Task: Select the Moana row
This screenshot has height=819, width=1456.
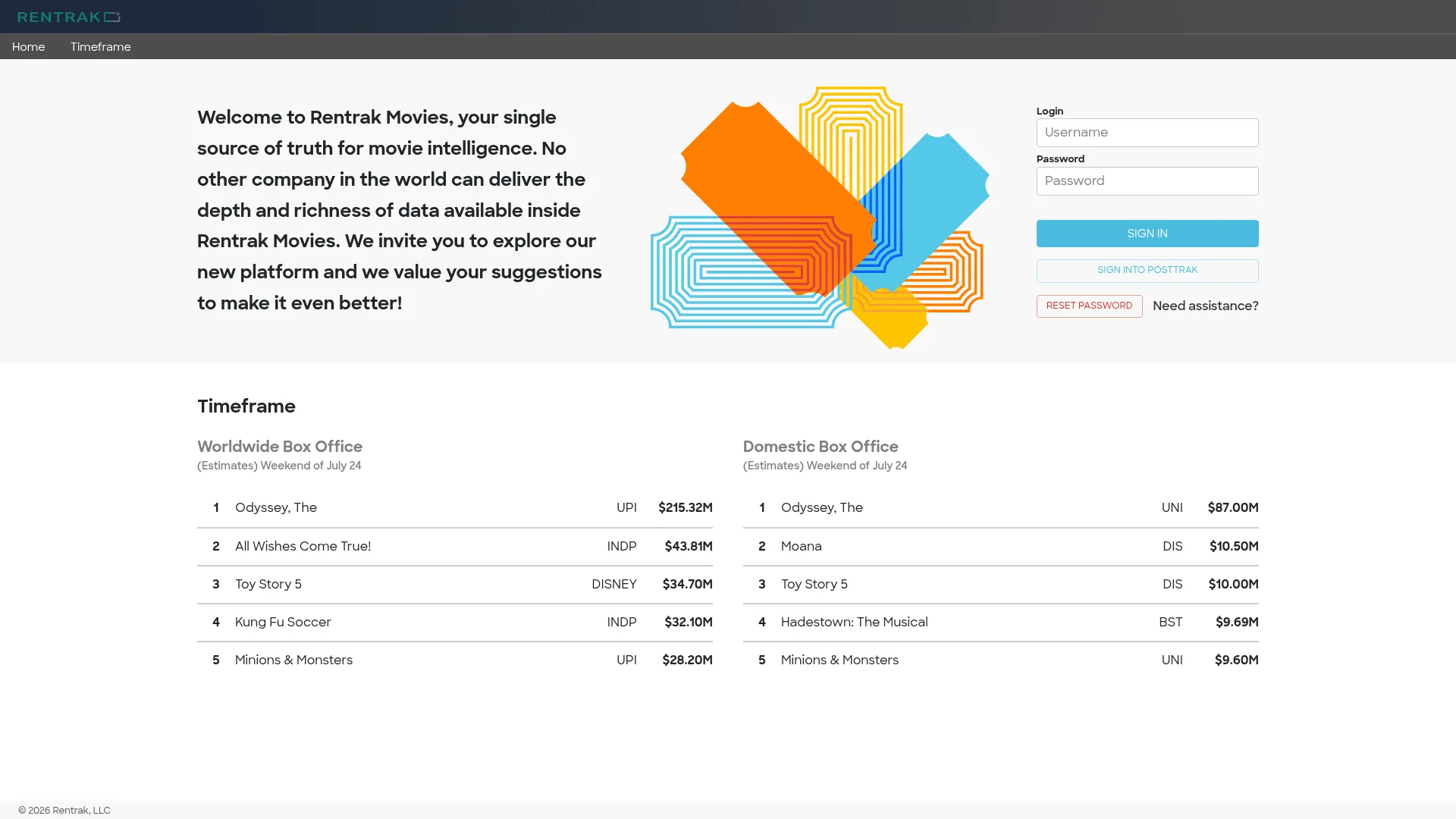Action: tap(1001, 547)
